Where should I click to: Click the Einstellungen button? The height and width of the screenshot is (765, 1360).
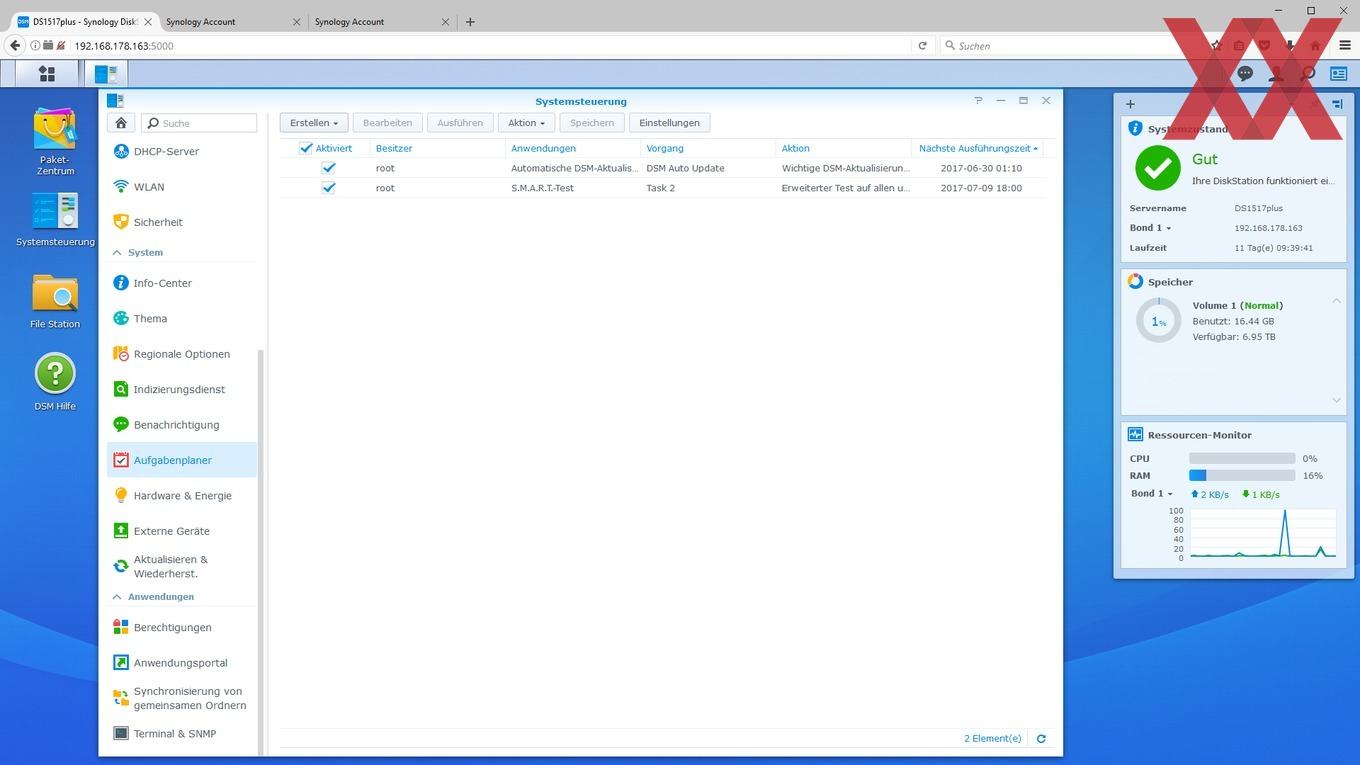[x=670, y=123]
